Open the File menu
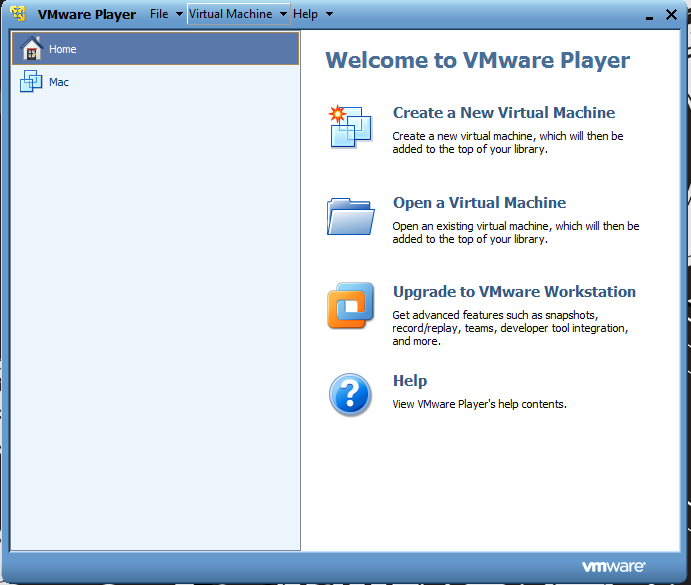 tap(159, 14)
